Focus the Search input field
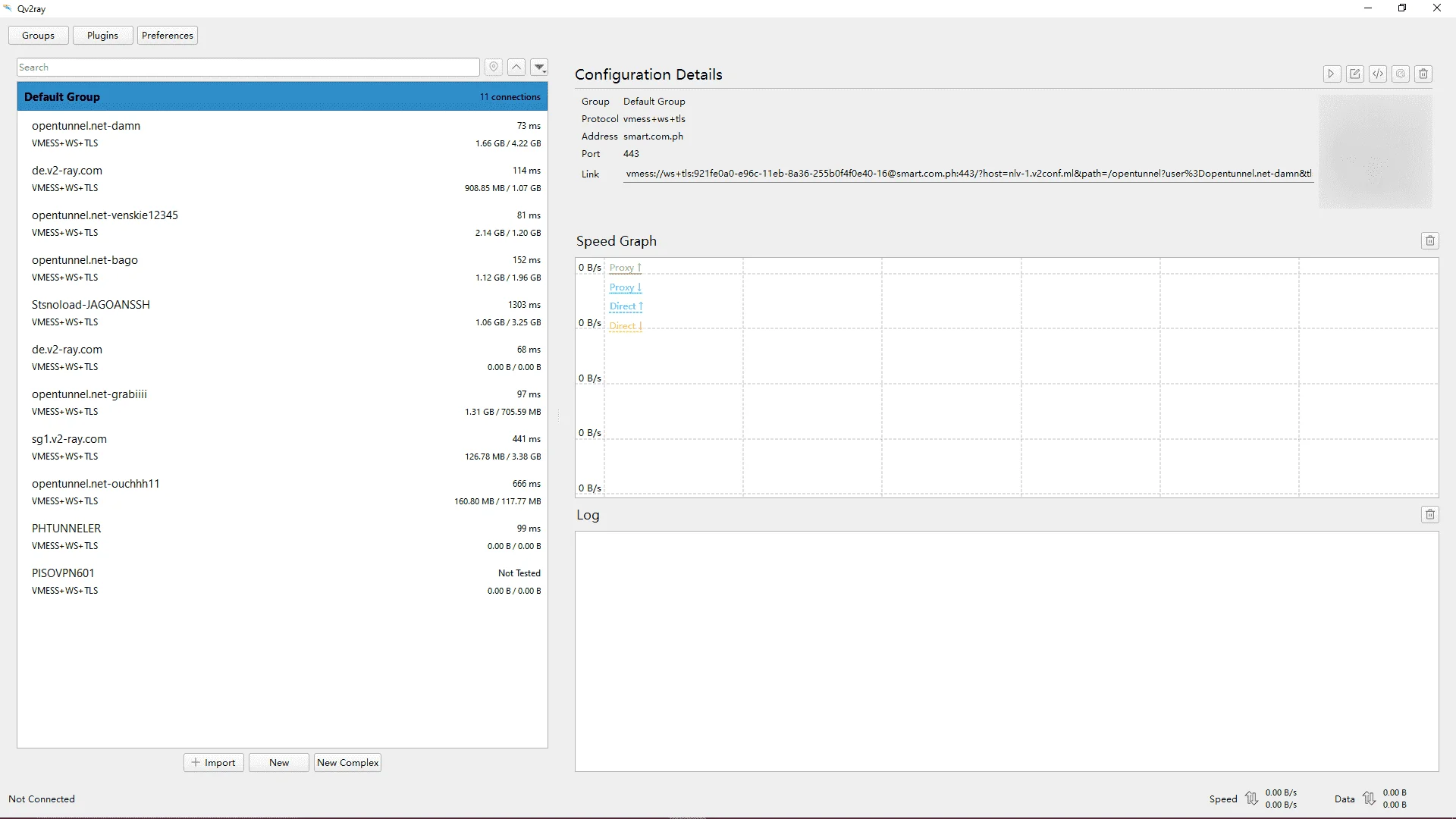The height and width of the screenshot is (819, 1456). pyautogui.click(x=248, y=67)
